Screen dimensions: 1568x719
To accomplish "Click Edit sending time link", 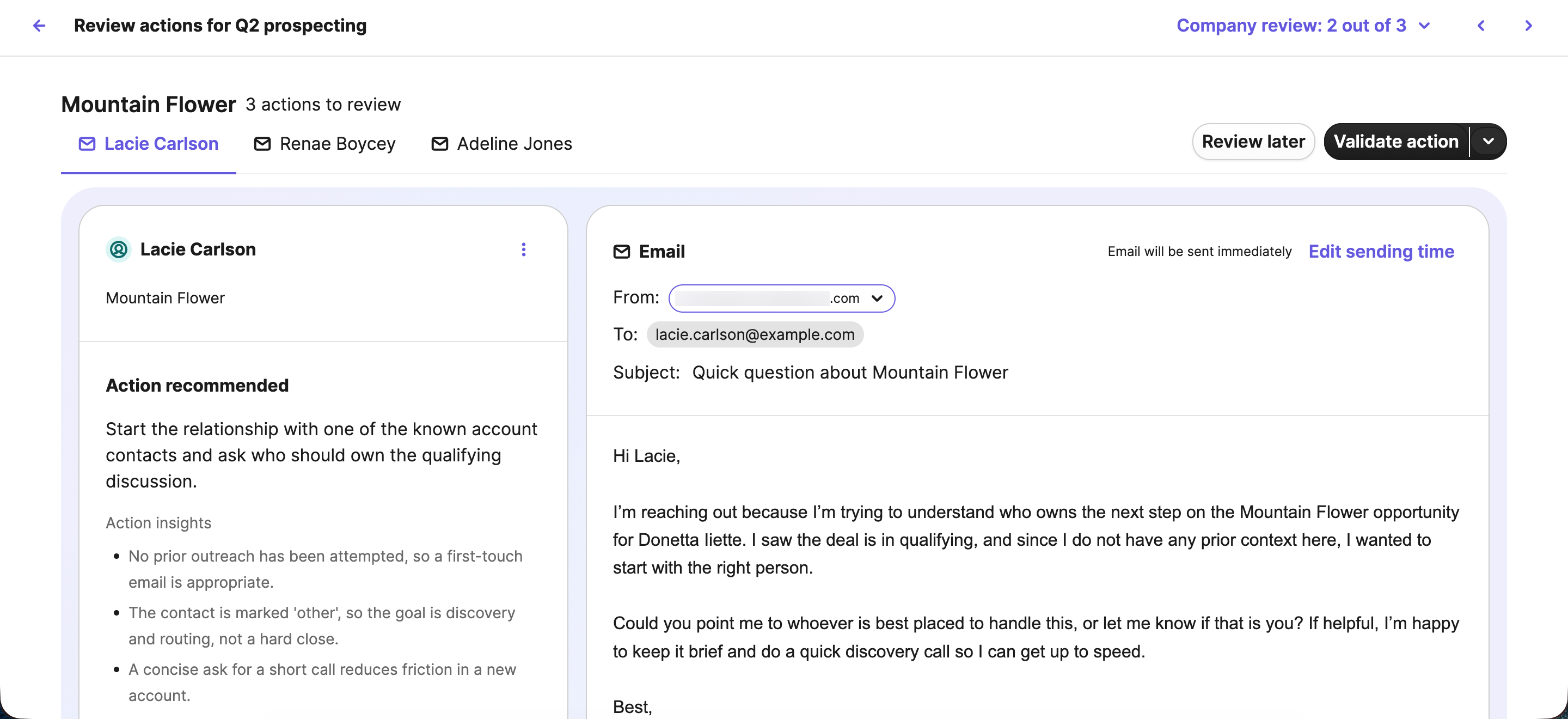I will click(1381, 252).
